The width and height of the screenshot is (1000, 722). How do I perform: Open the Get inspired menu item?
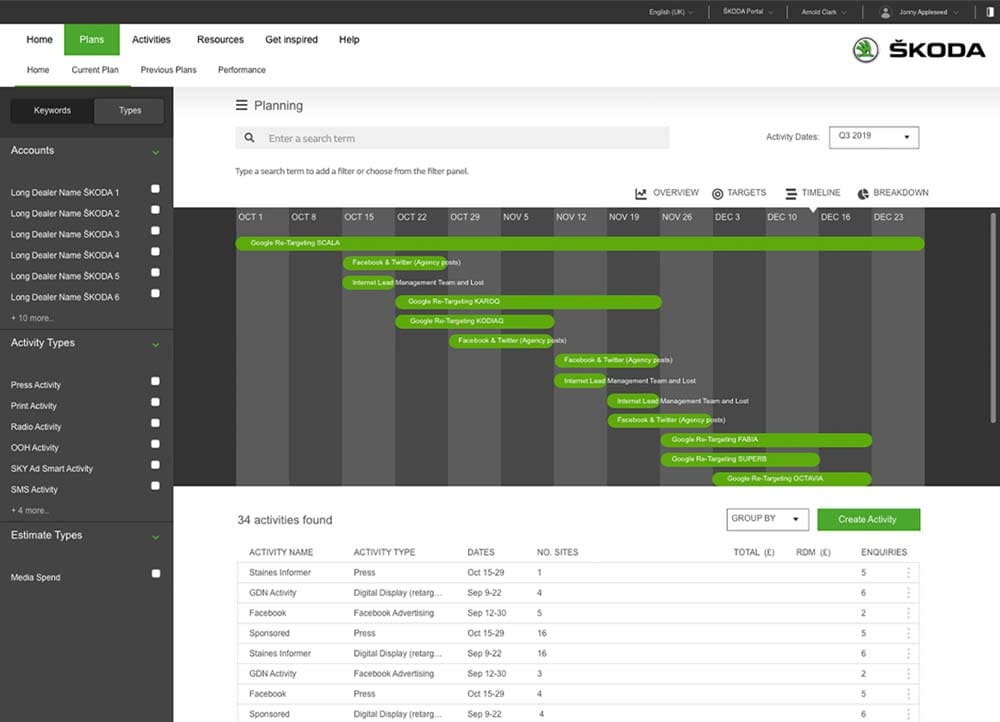coord(291,40)
